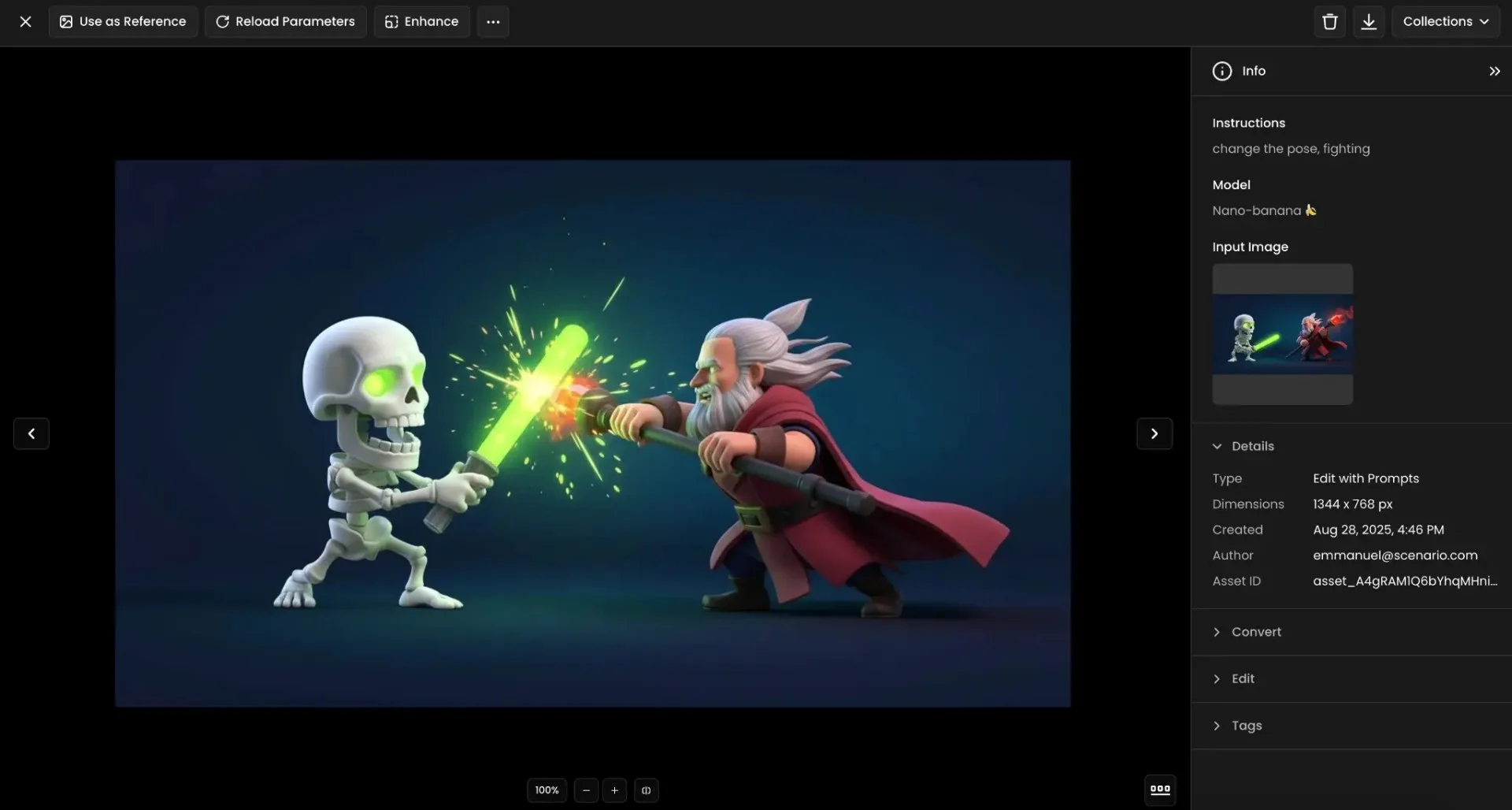Click Reload Parameters
The width and height of the screenshot is (1512, 810).
[x=285, y=21]
